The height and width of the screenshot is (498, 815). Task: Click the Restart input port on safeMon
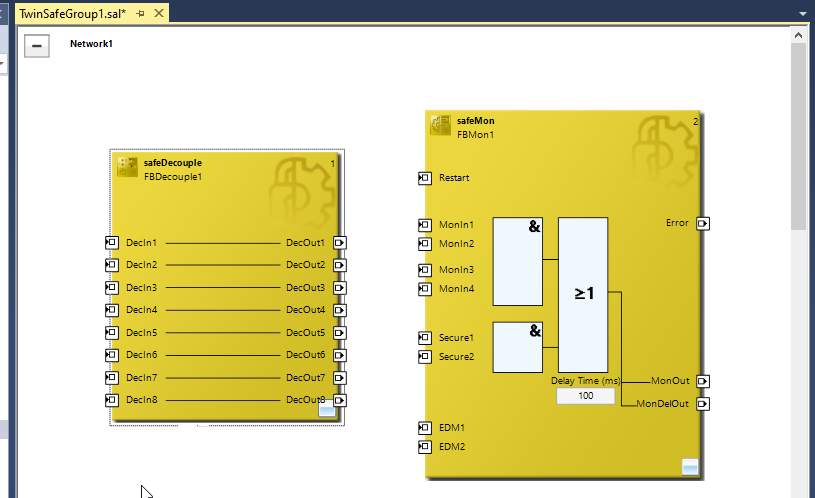(x=425, y=178)
